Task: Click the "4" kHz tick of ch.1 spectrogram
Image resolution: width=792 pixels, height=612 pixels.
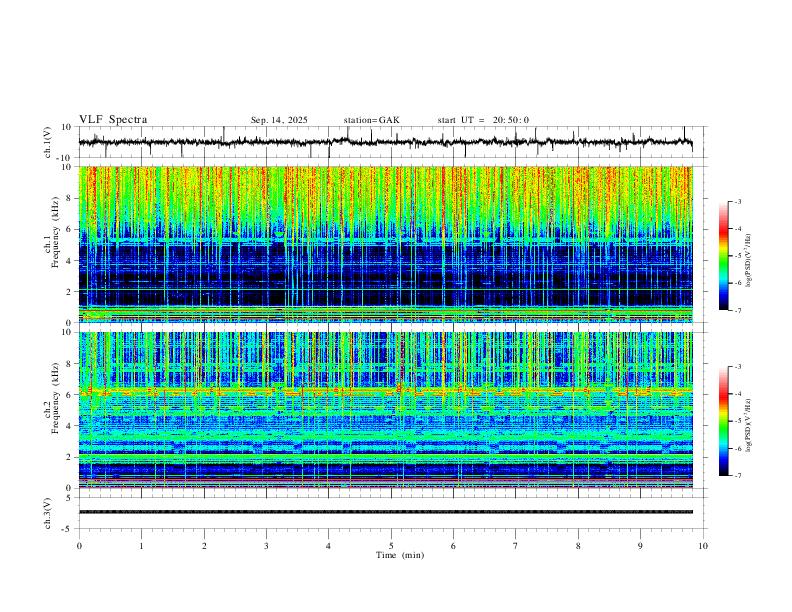Action: (x=69, y=261)
